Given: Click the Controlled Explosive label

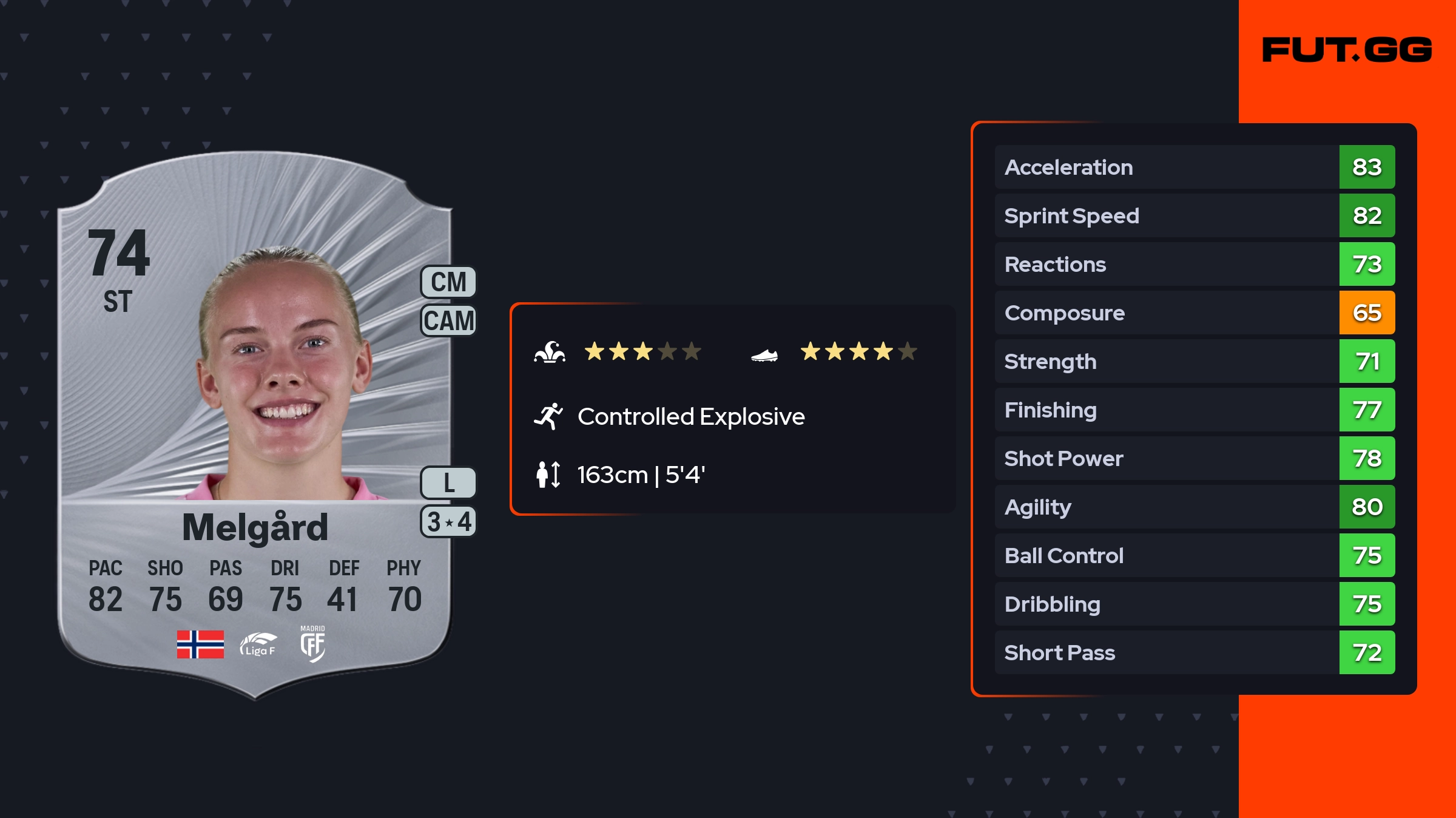Looking at the screenshot, I should pos(691,416).
